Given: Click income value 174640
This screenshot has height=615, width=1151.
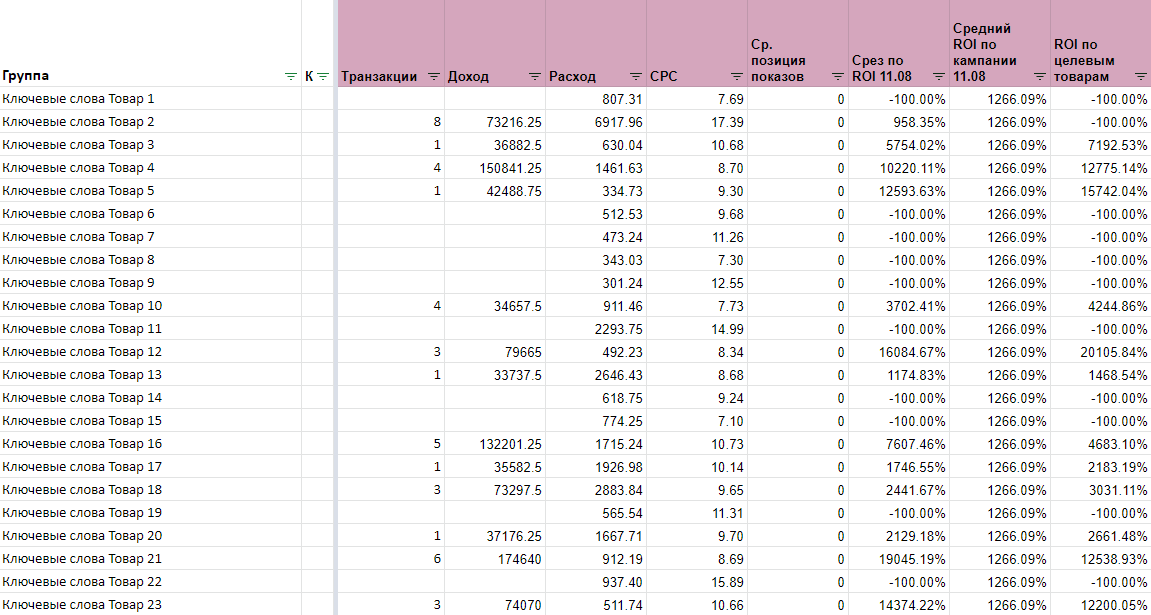Looking at the screenshot, I should [x=519, y=558].
